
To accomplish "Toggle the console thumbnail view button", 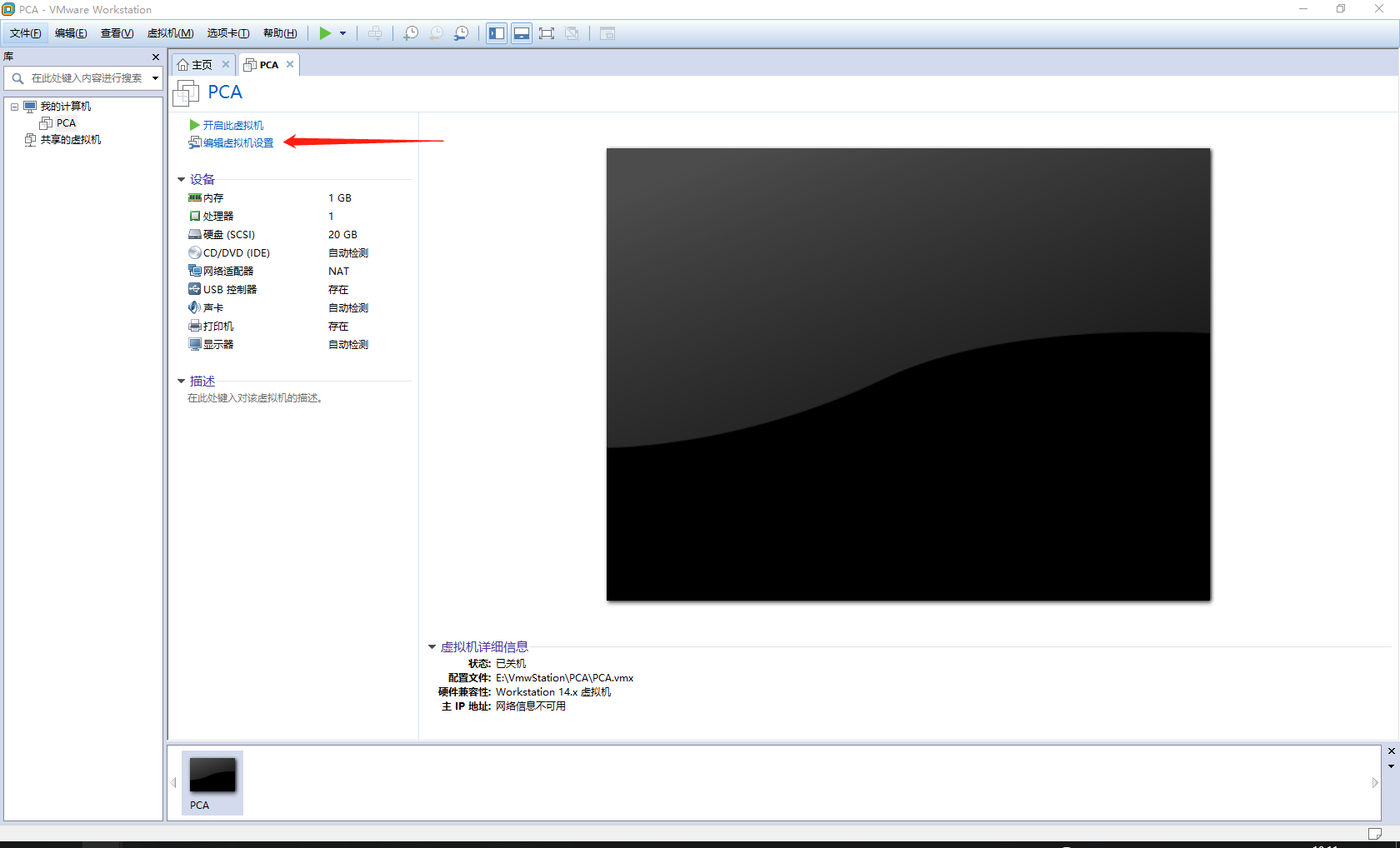I will pos(521,33).
